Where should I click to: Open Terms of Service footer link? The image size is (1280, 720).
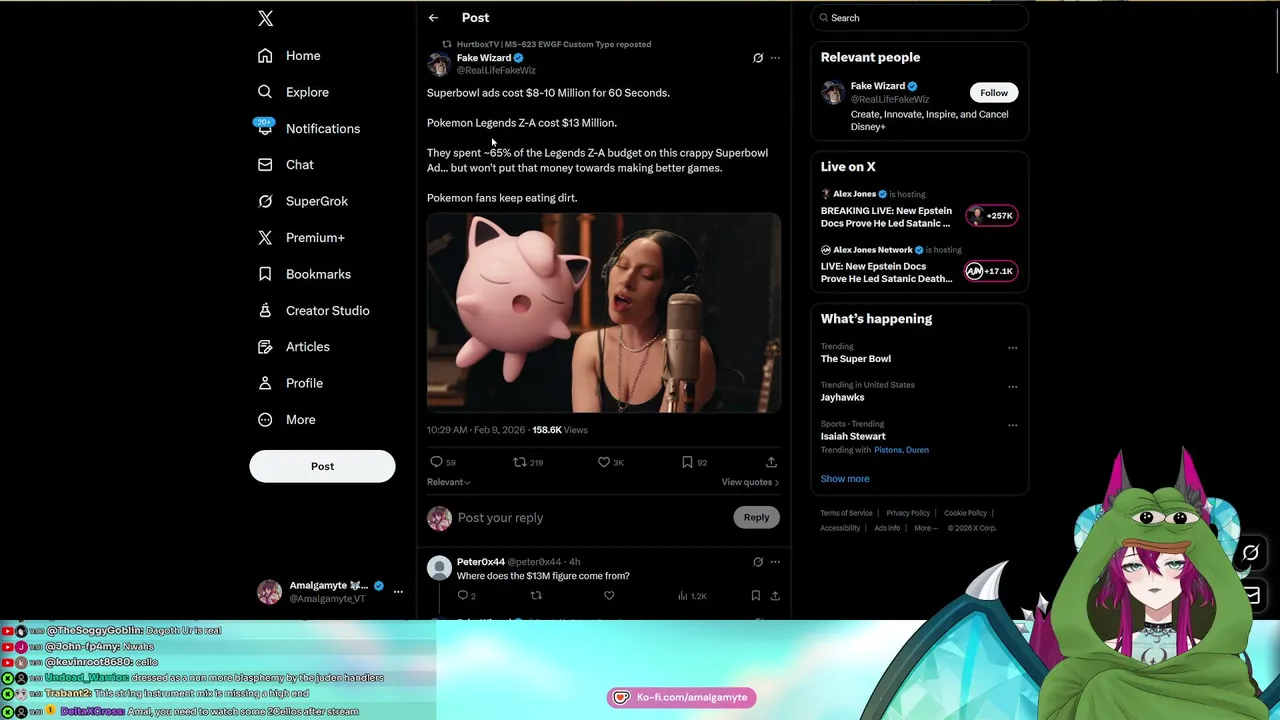pos(846,513)
